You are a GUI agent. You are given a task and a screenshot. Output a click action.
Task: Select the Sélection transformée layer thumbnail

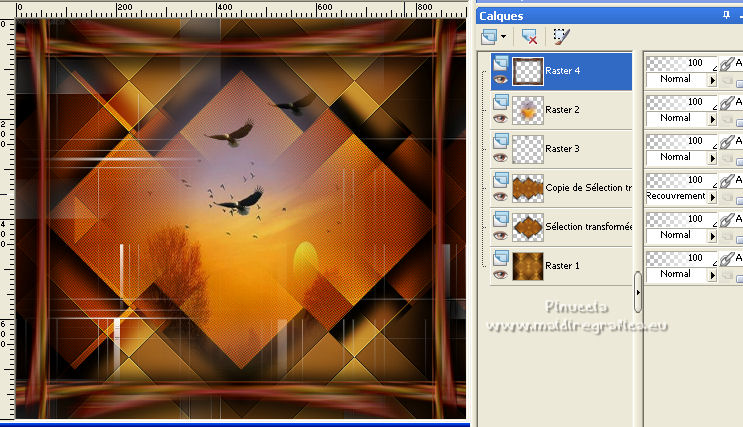528,227
